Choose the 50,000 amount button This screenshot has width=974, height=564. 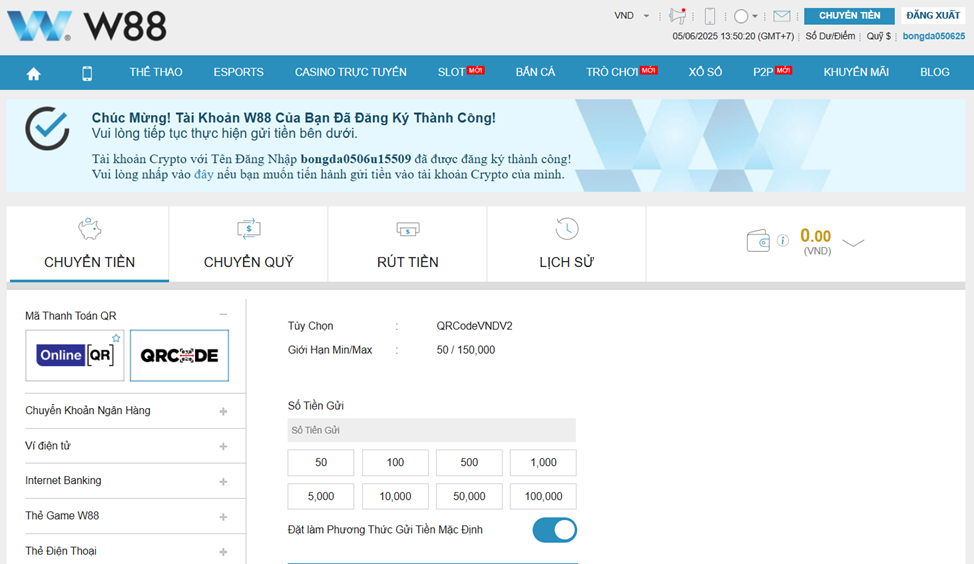pyautogui.click(x=469, y=496)
